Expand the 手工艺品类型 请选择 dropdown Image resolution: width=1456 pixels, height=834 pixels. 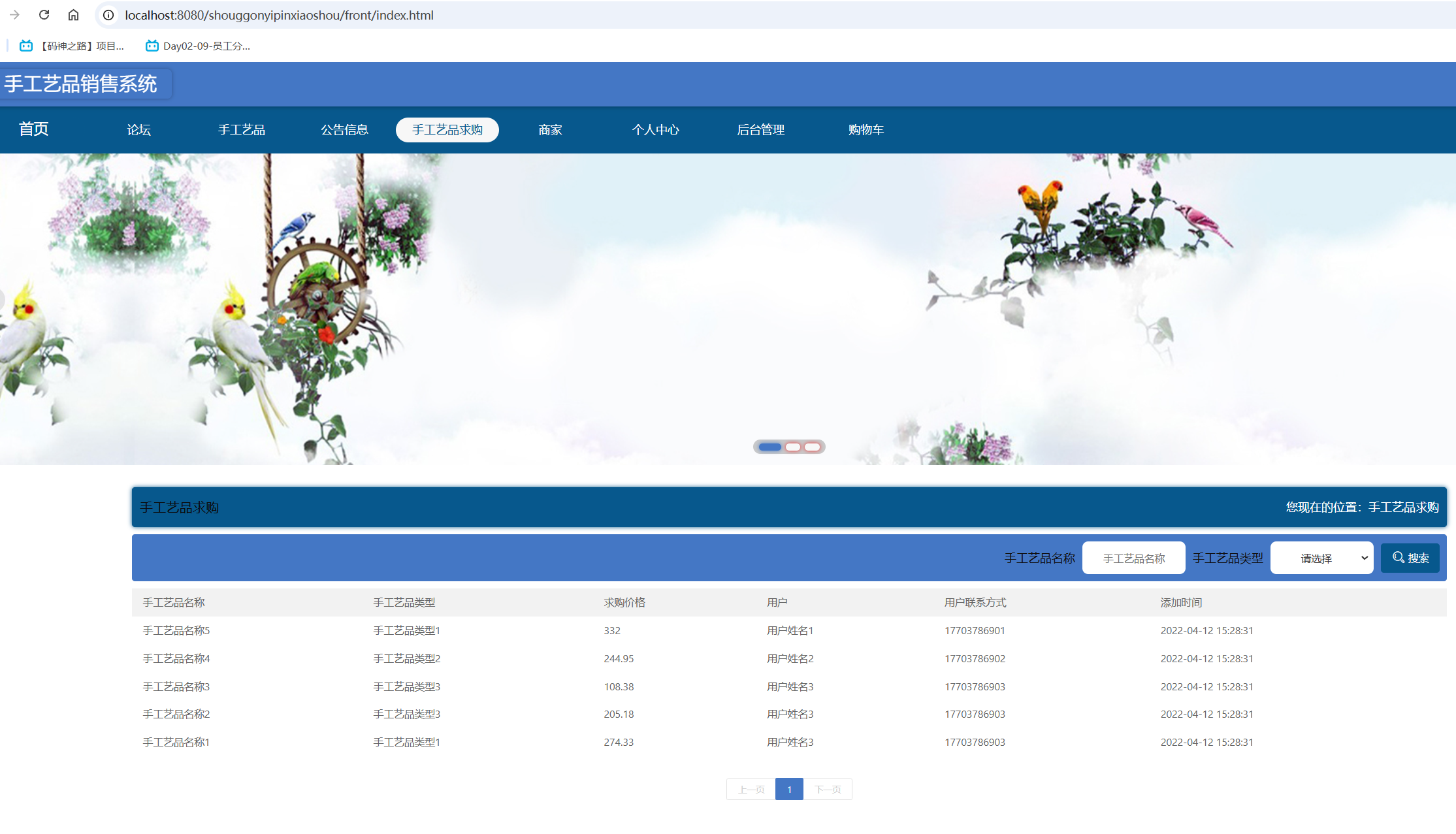(1321, 558)
